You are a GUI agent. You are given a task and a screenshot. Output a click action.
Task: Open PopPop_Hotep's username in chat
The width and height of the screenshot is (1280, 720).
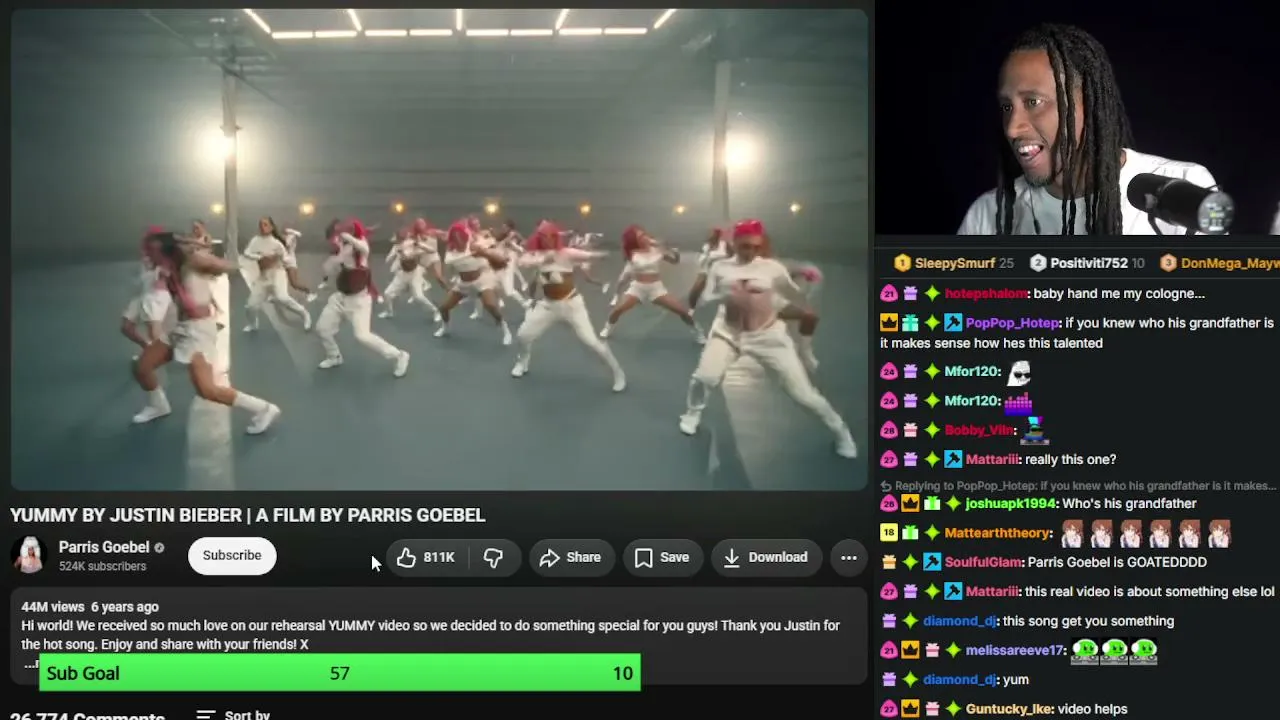click(1012, 323)
